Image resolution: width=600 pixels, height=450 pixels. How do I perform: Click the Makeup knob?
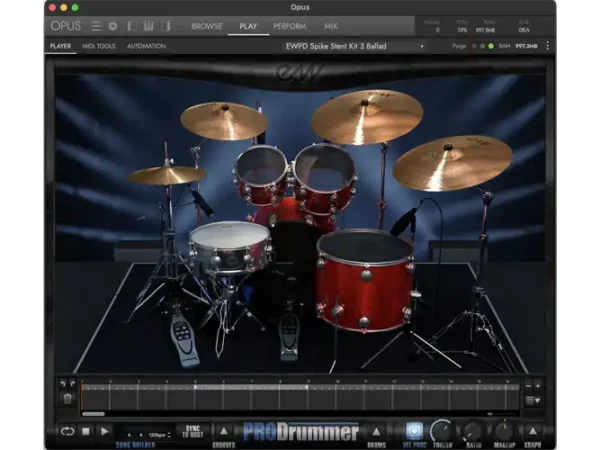(x=504, y=431)
